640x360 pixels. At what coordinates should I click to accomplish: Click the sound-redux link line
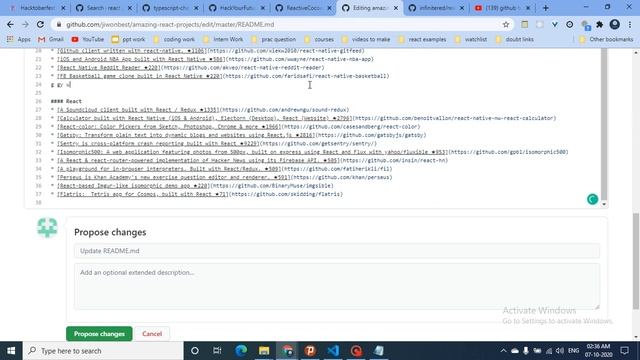[200, 110]
